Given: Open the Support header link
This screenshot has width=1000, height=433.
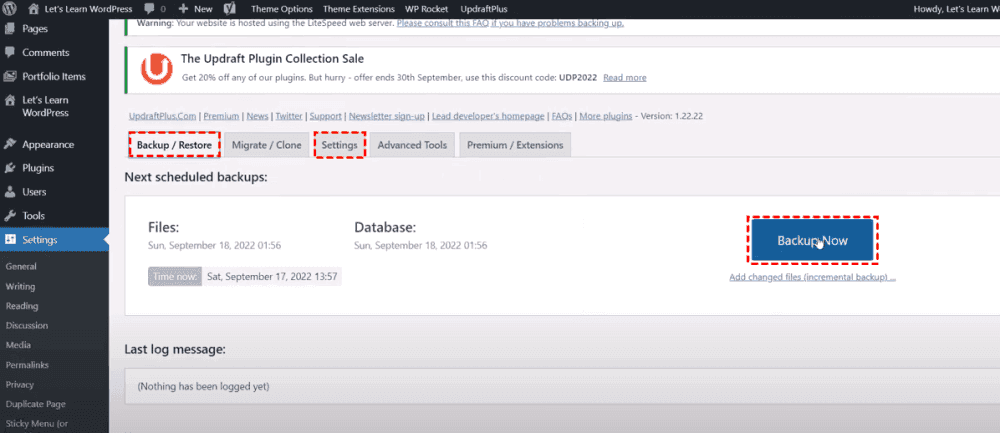Looking at the screenshot, I should click(x=326, y=116).
